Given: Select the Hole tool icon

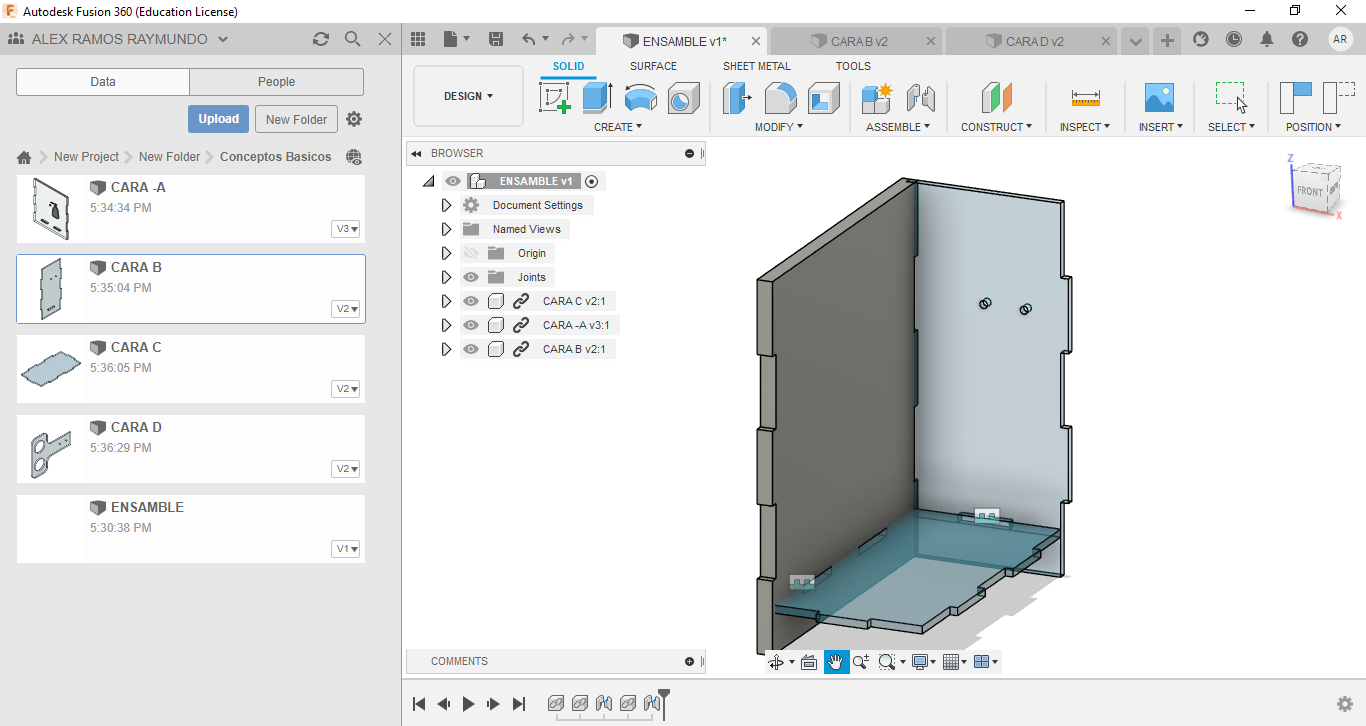Looking at the screenshot, I should click(684, 98).
